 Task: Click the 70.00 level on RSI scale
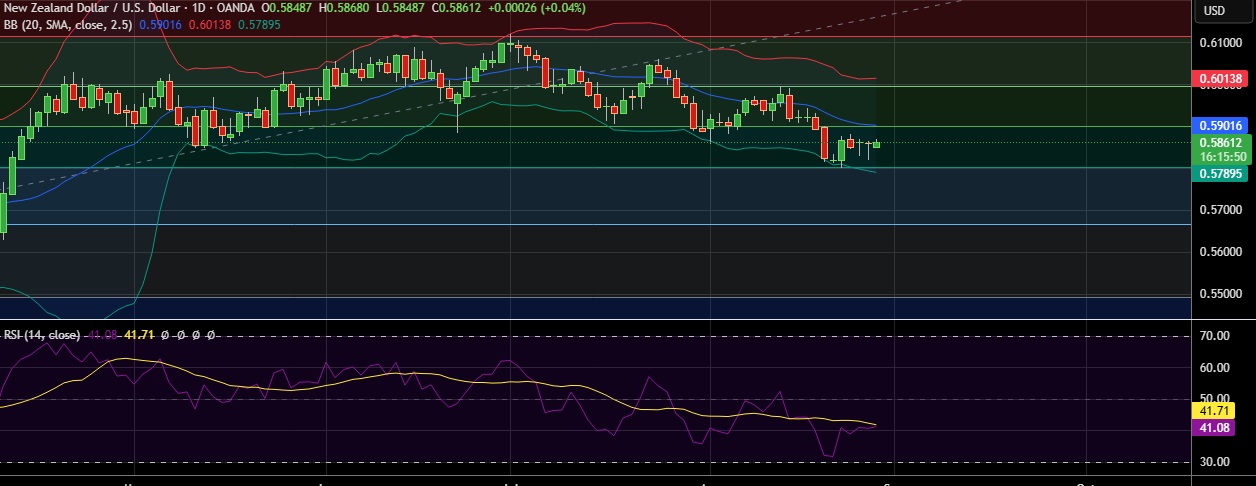1214,337
